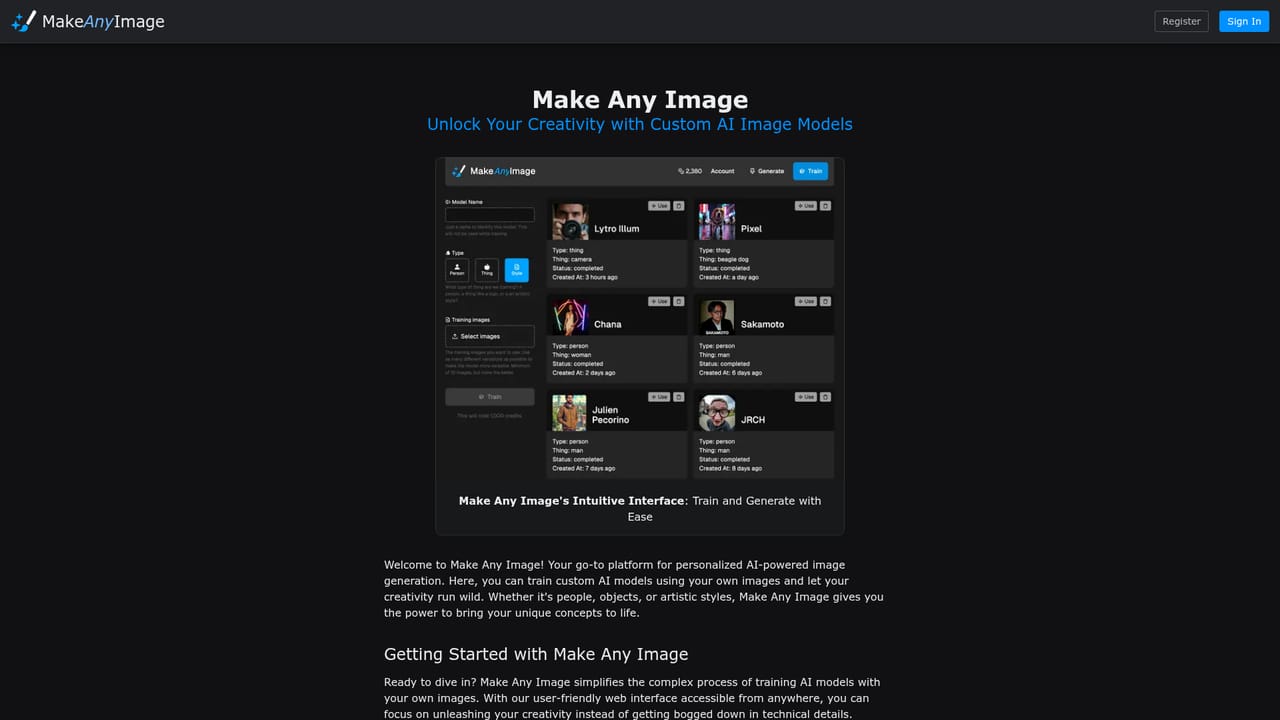Click the Julien Pecorino photo thumbnail
The height and width of the screenshot is (720, 1280).
[570, 413]
